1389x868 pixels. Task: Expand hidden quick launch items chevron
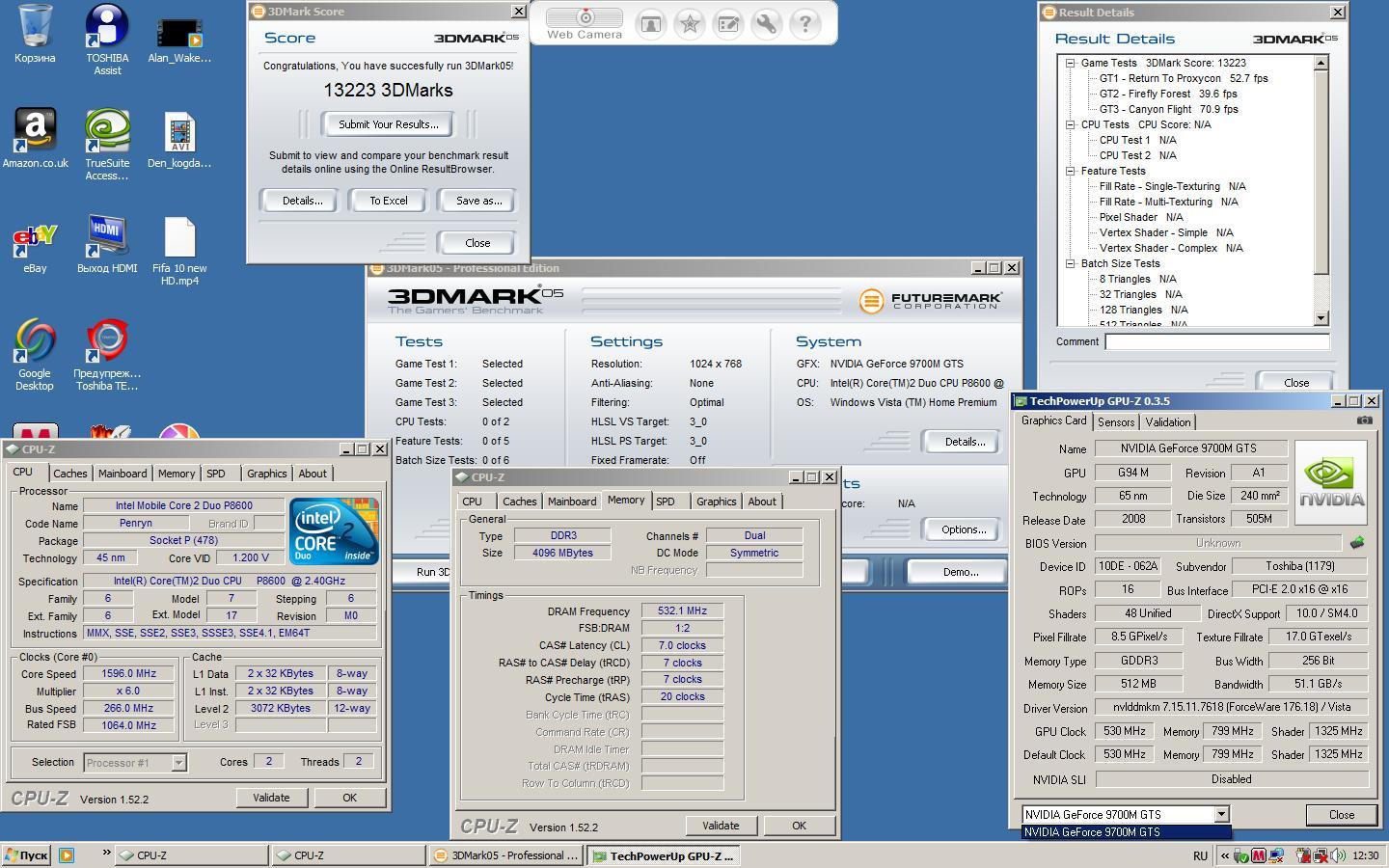tap(106, 854)
